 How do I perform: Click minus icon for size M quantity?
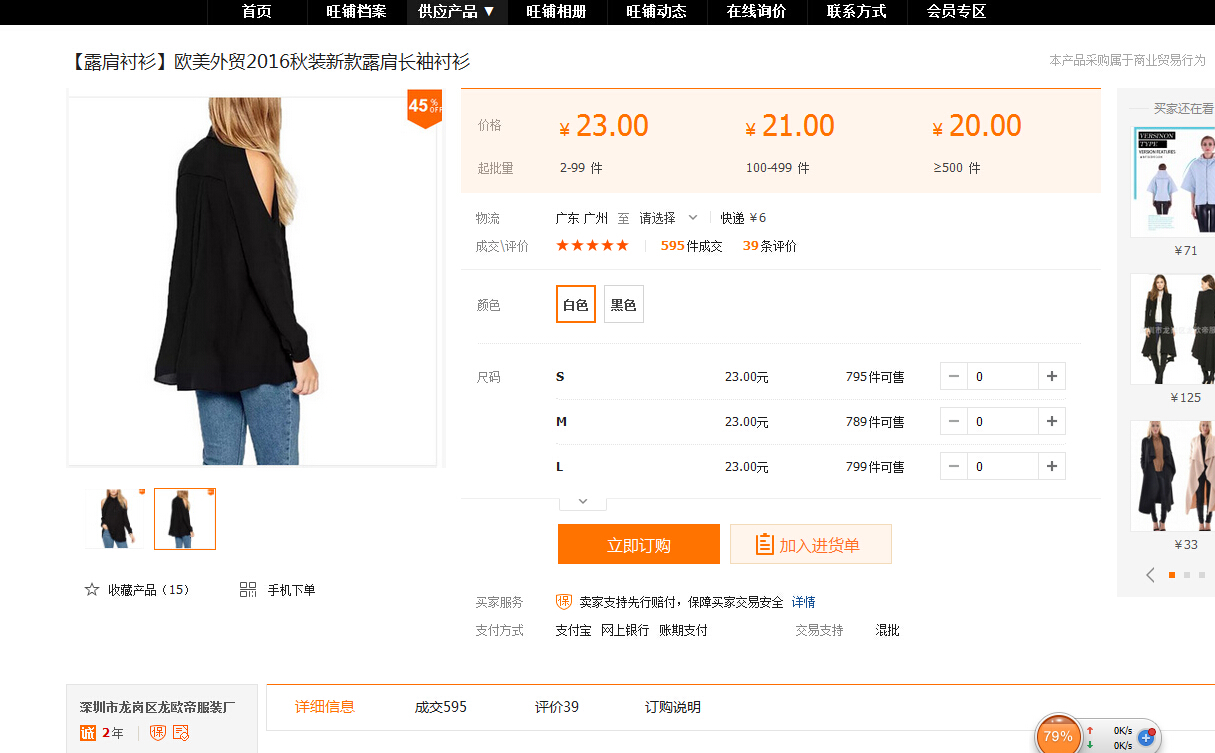(x=954, y=422)
